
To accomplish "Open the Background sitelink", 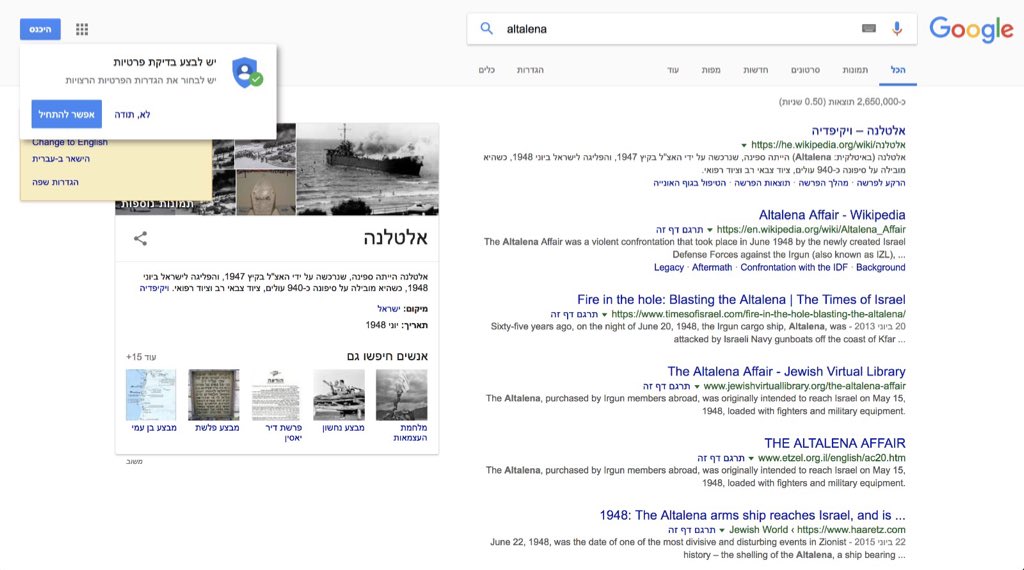I will click(x=880, y=268).
